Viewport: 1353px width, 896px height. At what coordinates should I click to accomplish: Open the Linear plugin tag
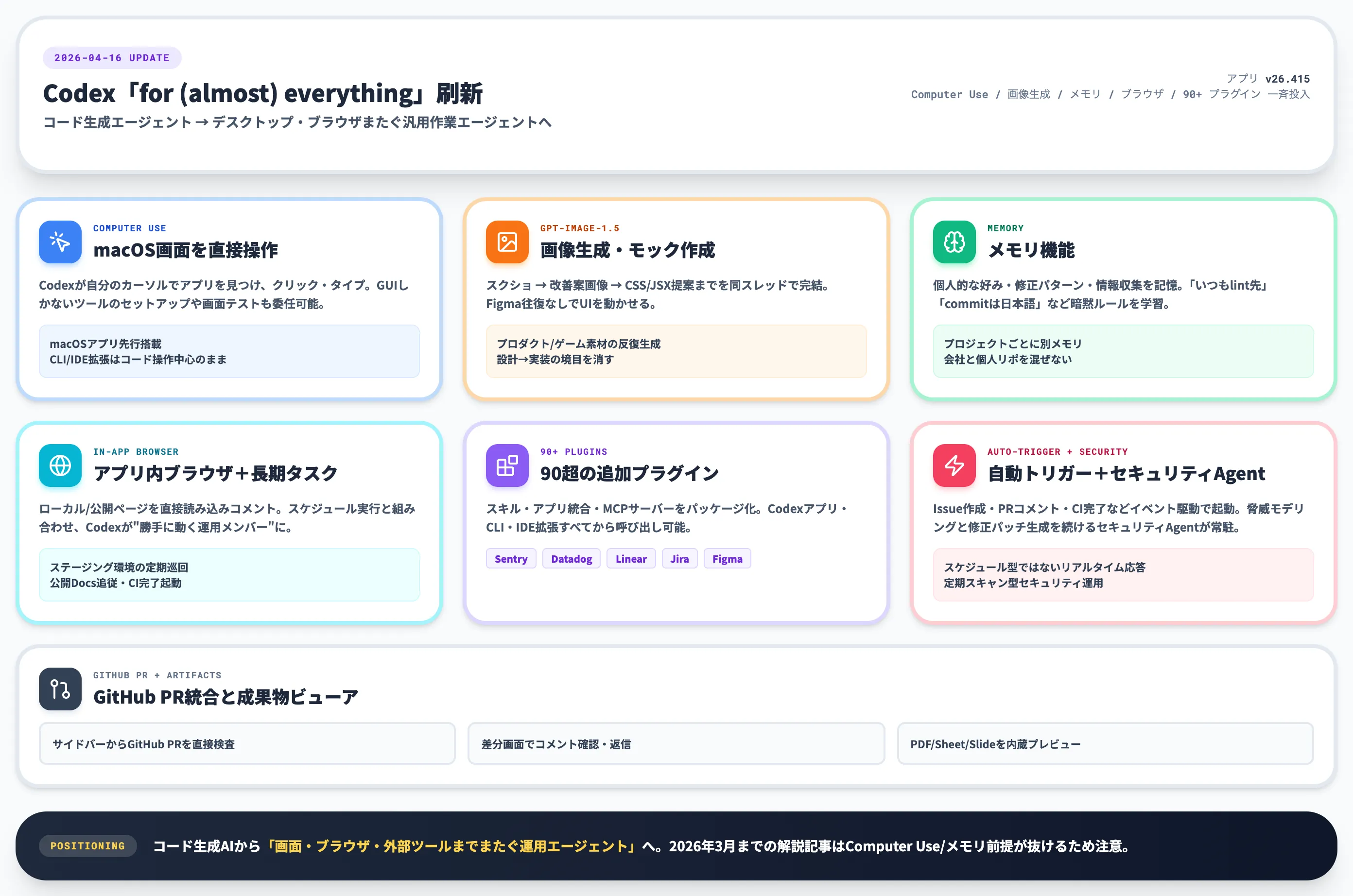[x=631, y=558]
